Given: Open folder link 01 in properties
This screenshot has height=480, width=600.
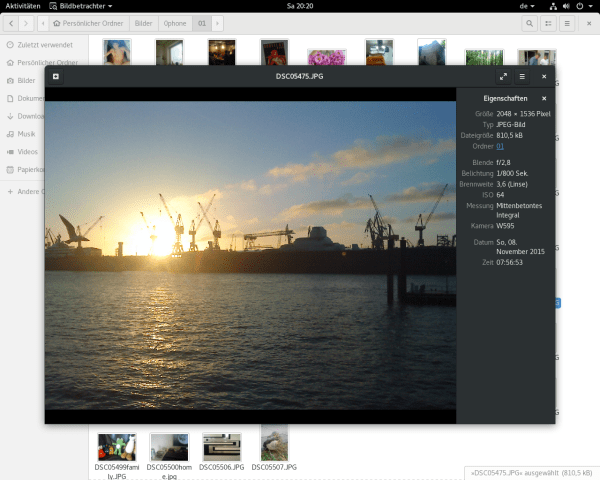Looking at the screenshot, I should tap(500, 146).
